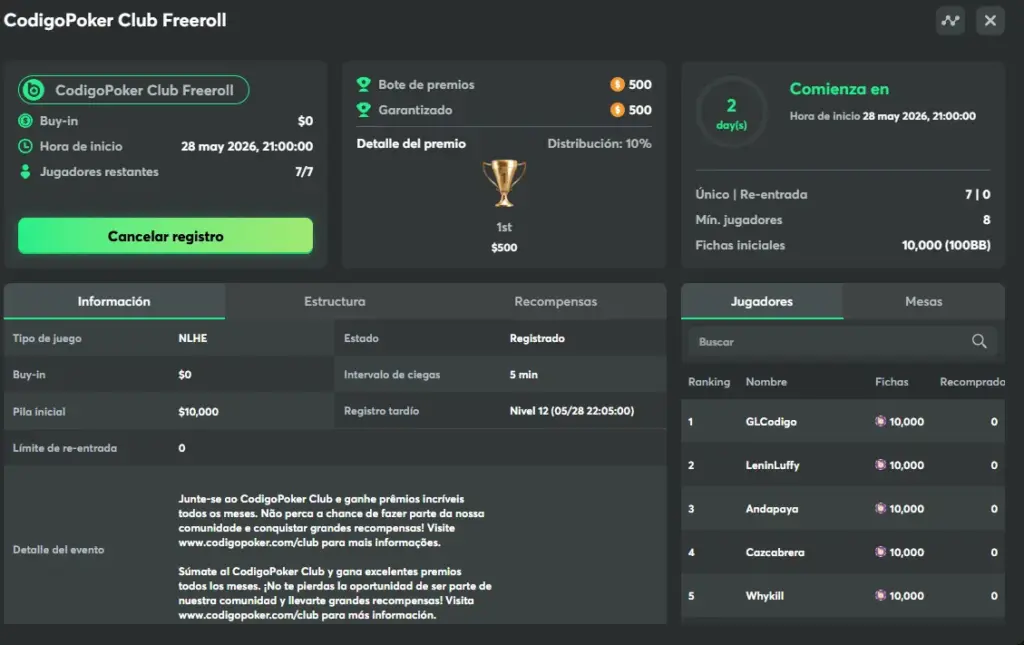The height and width of the screenshot is (645, 1024).
Task: Click the Detalle del premio heading
Action: (411, 144)
